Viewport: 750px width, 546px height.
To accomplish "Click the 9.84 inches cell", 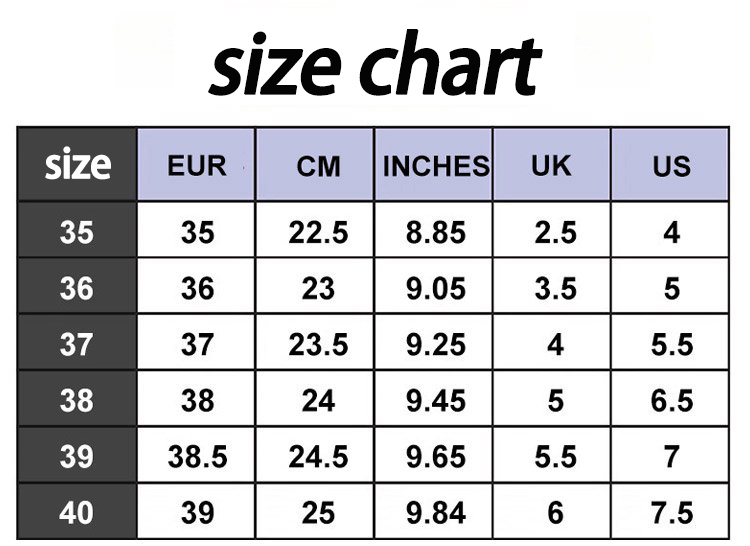I will coord(434,511).
